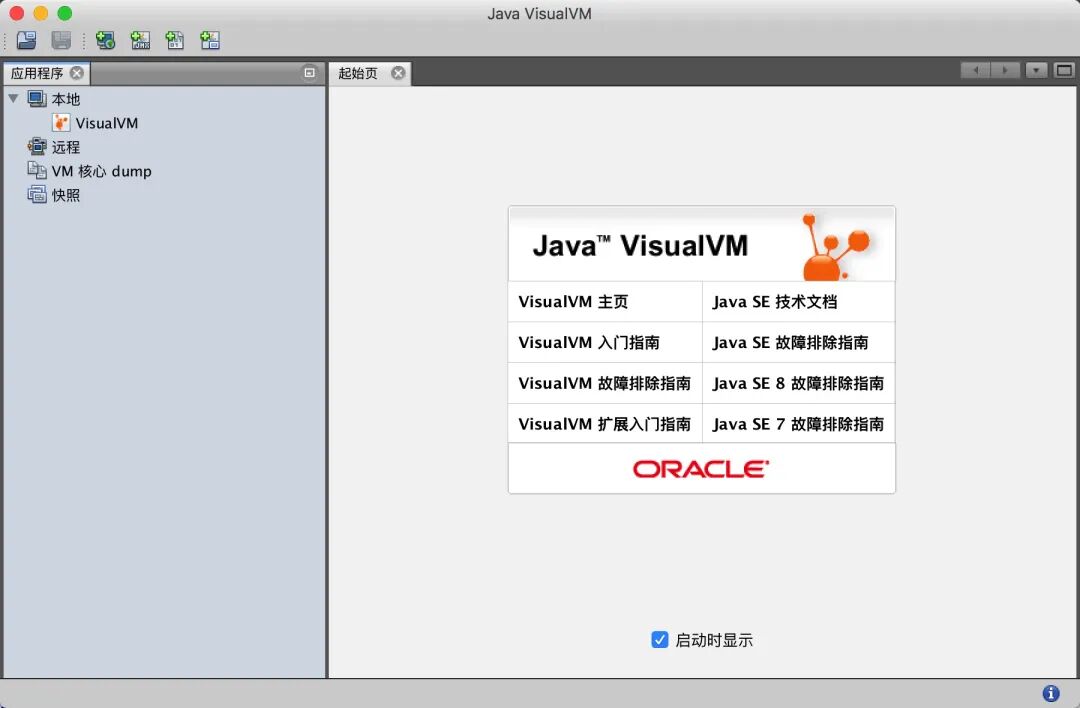
Task: Click the Load snapshot toolbar icon
Action: coord(27,40)
